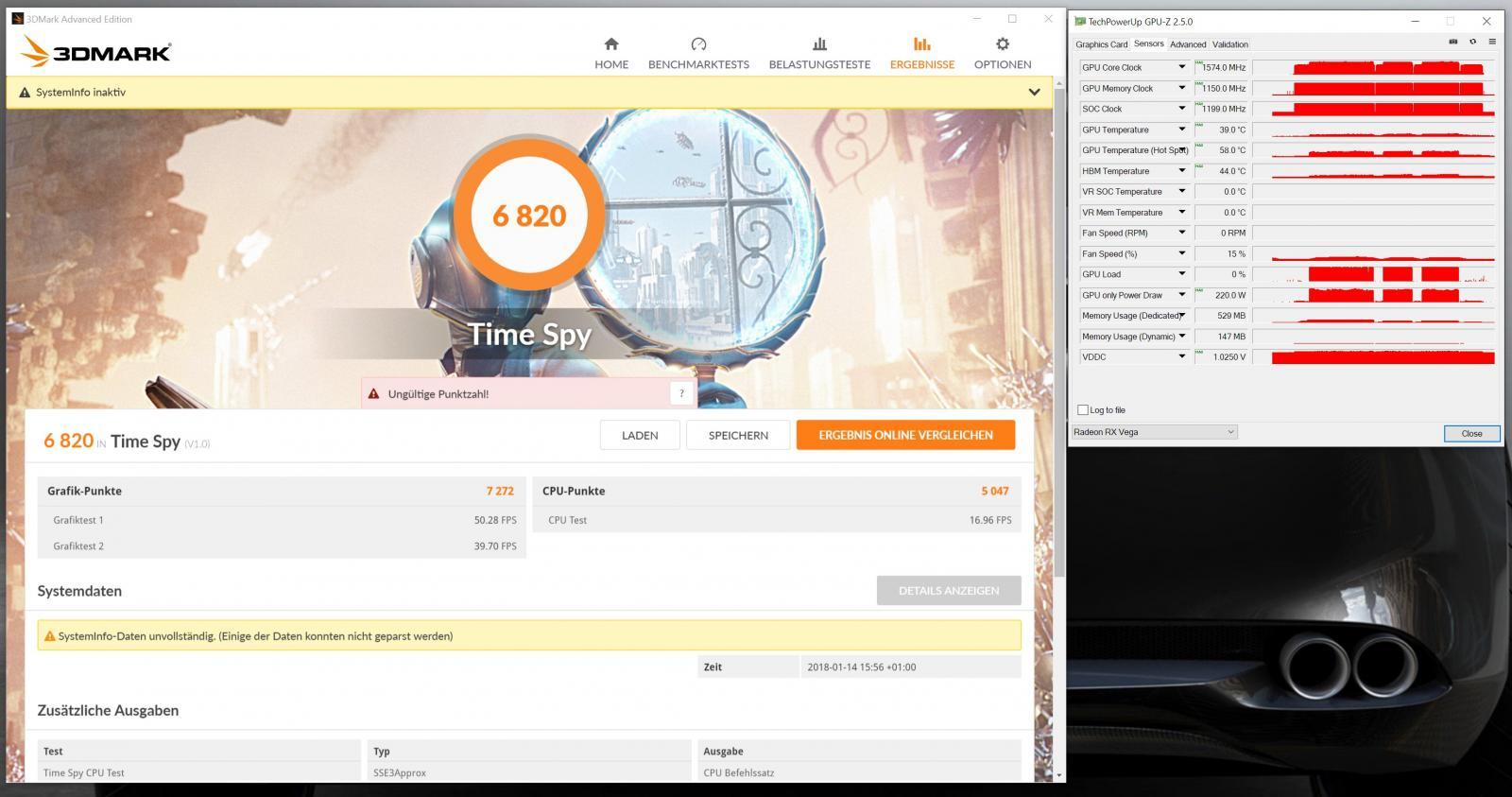
Task: Click the Time Spy CPU Test table row
Action: pos(529,772)
